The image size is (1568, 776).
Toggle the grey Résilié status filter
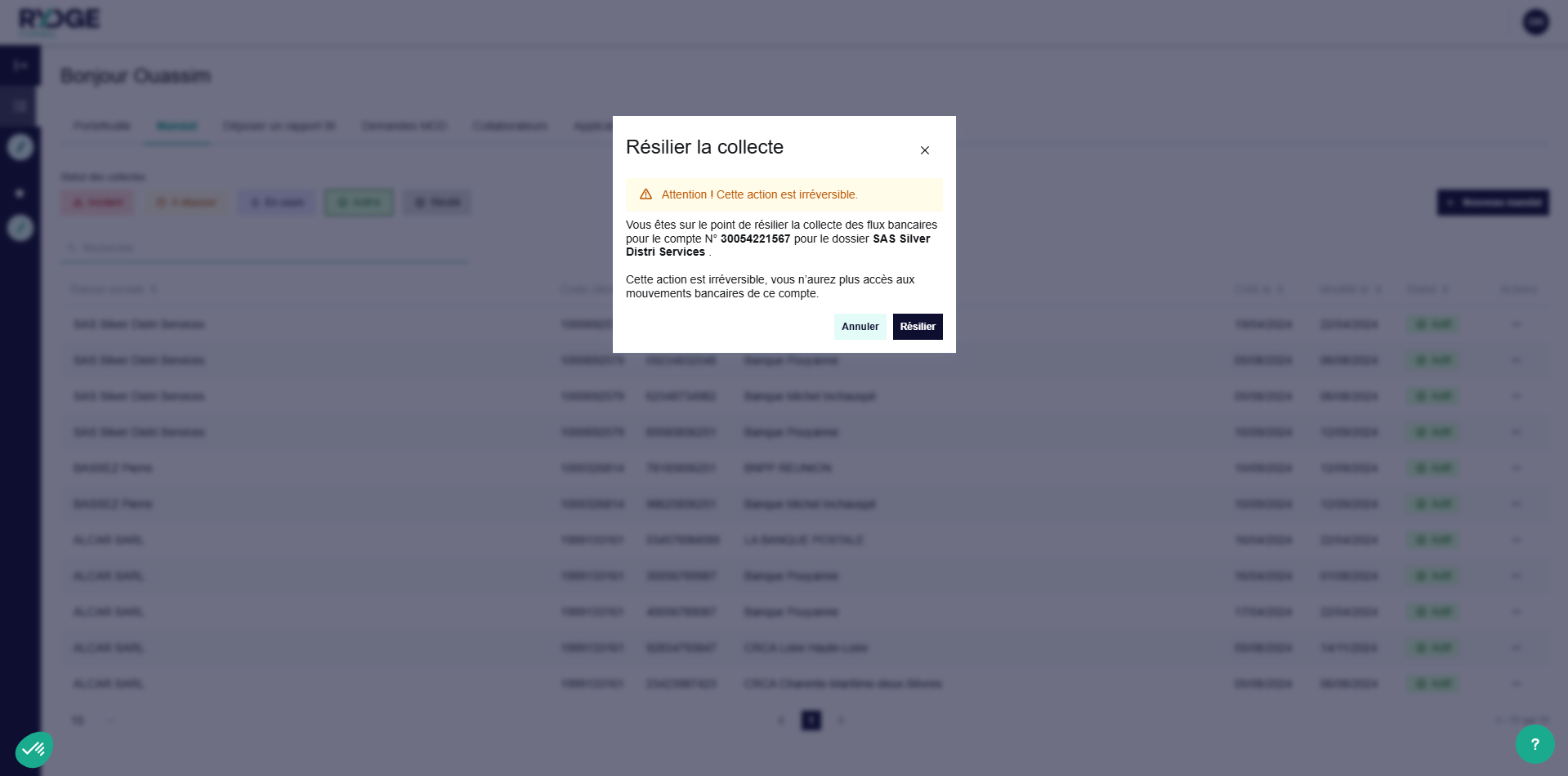[x=437, y=203]
